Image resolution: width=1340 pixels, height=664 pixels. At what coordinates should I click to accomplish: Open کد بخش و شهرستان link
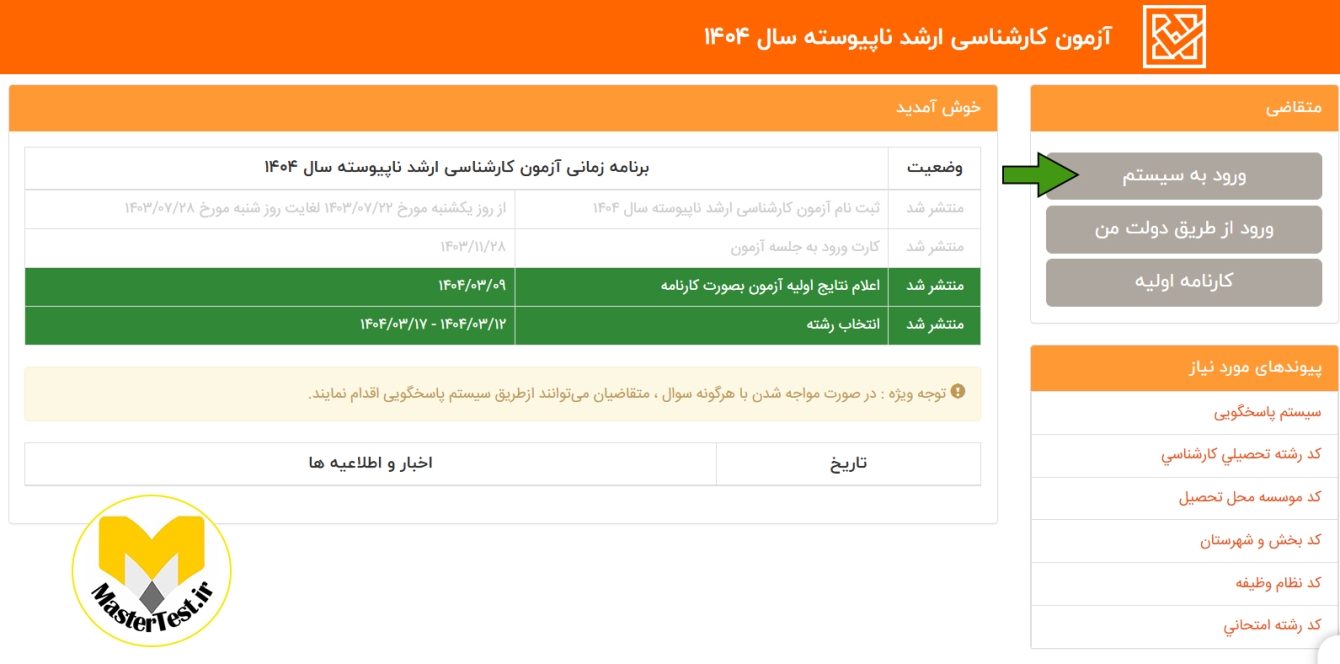pos(1261,541)
